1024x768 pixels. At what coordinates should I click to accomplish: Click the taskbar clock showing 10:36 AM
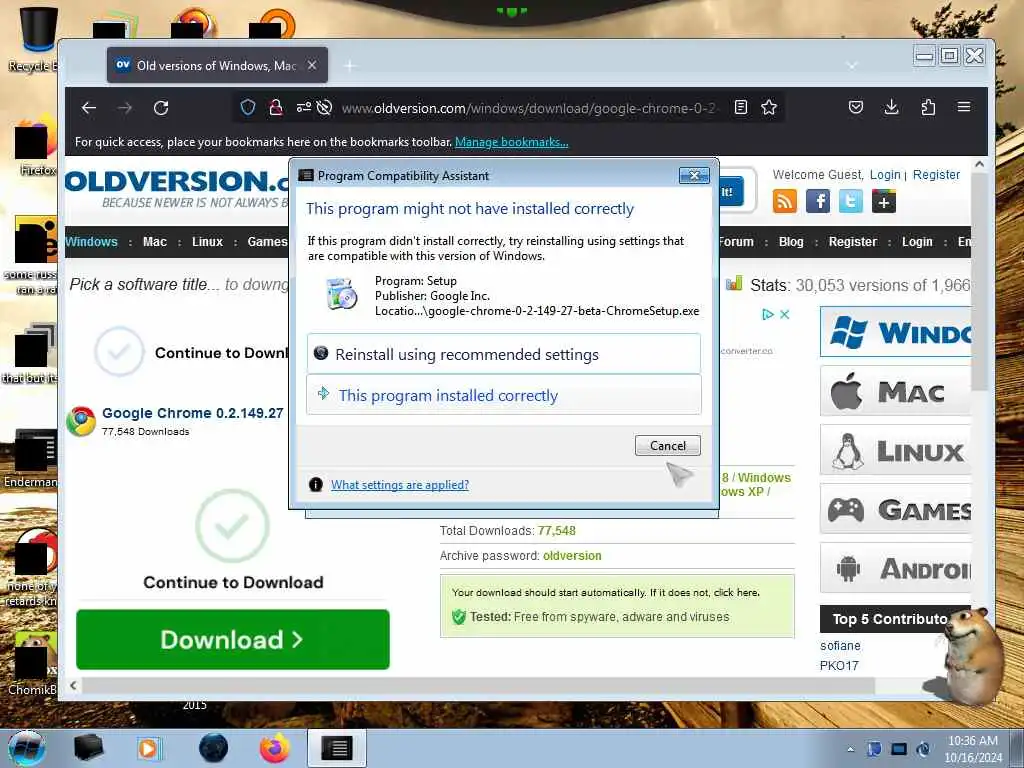[x=972, y=748]
